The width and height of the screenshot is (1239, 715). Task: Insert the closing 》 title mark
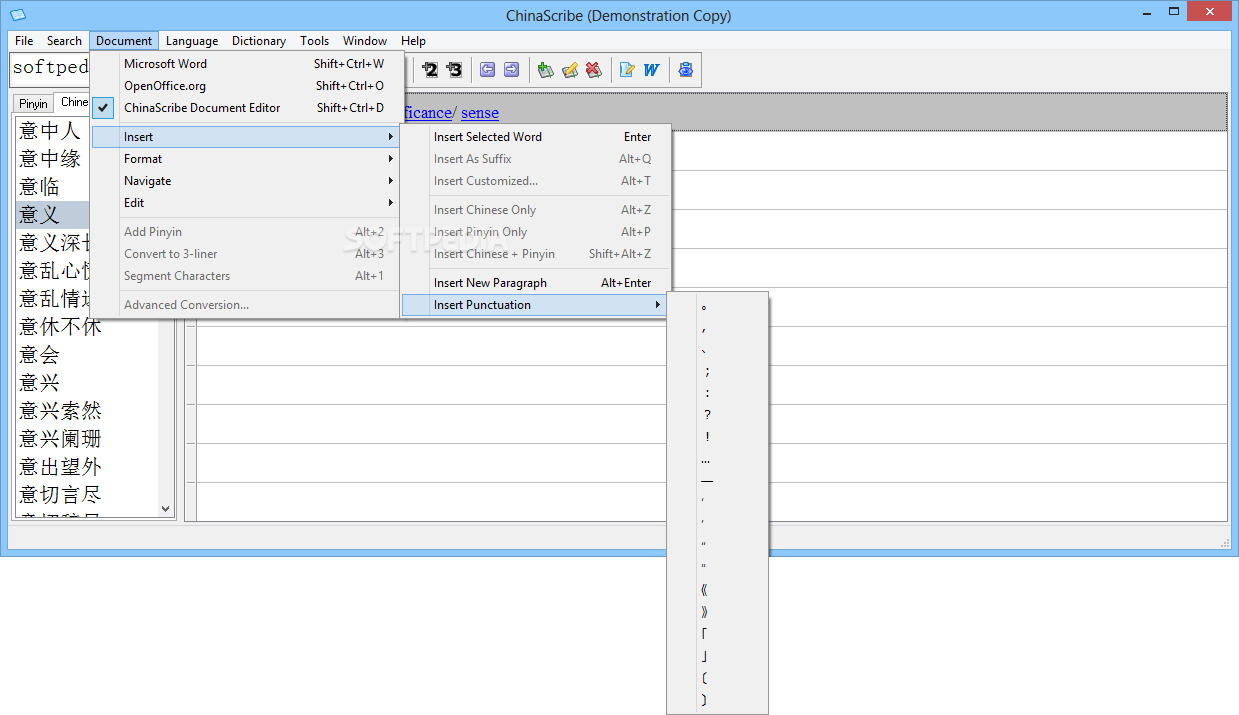point(717,612)
